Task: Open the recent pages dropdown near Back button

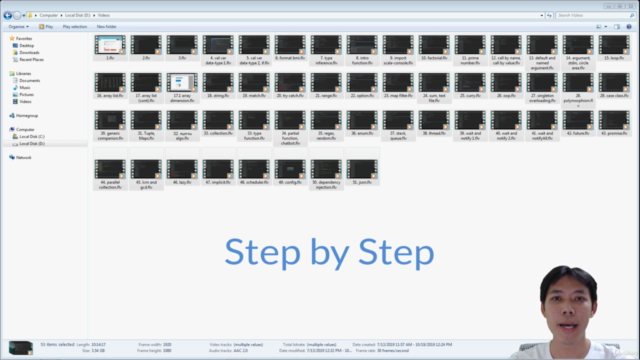Action: [24, 16]
